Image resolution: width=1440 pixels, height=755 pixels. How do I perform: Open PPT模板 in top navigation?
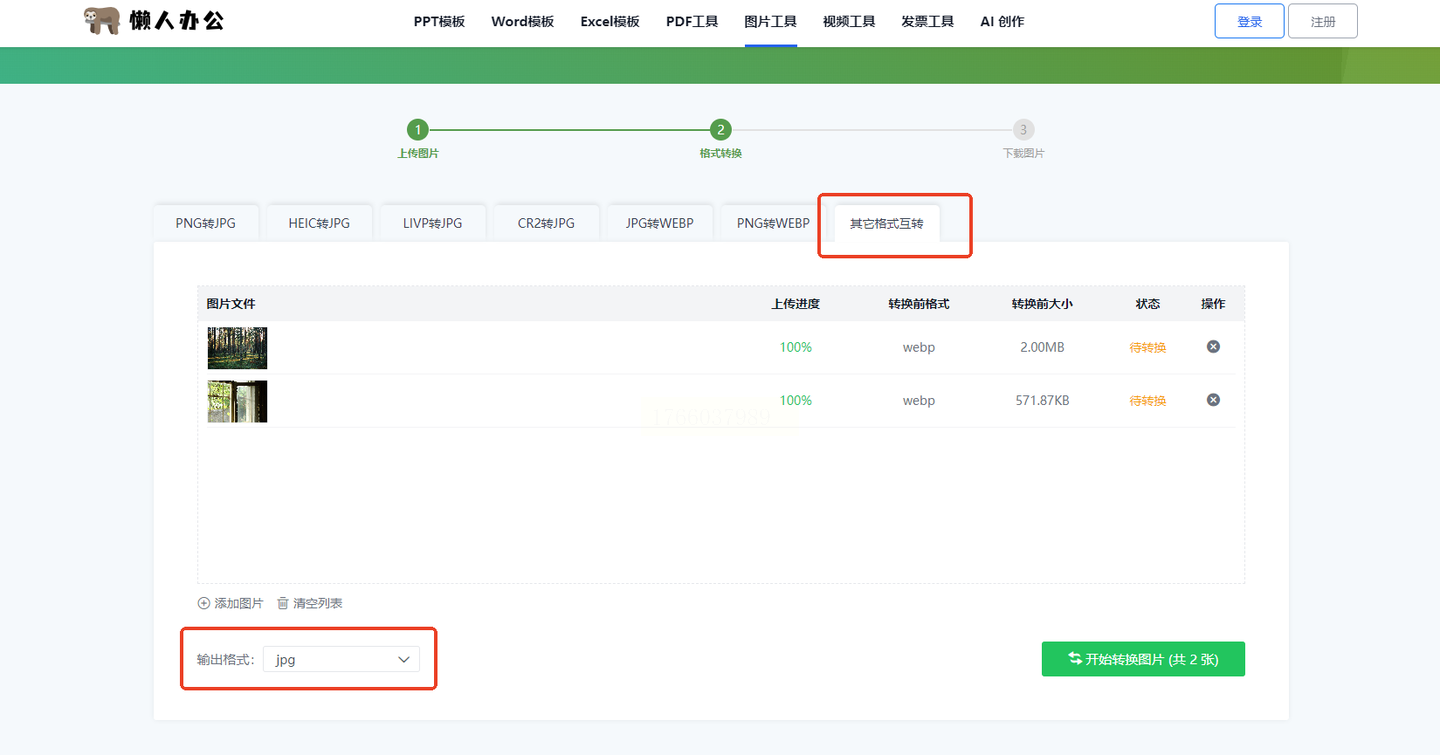click(x=439, y=22)
